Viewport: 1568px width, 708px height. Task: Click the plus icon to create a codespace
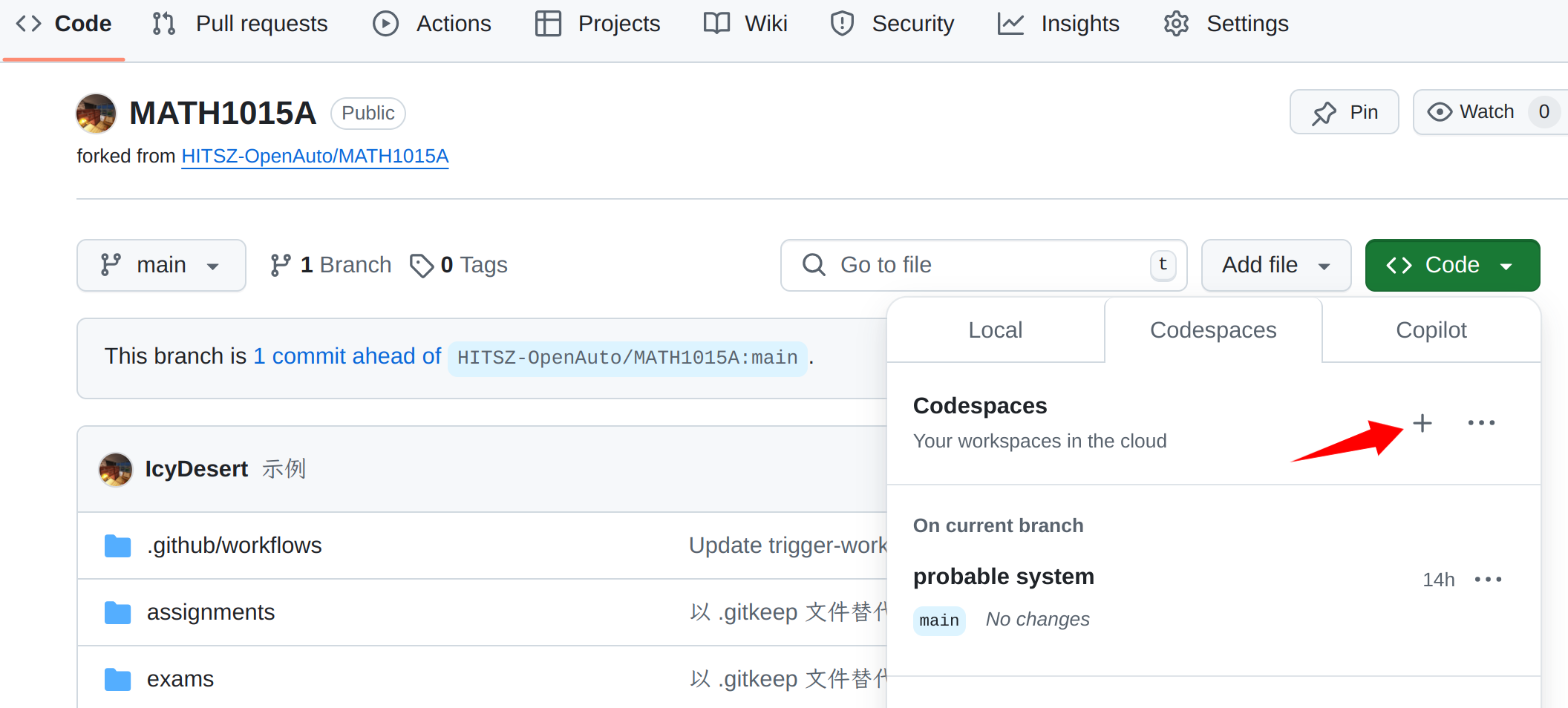pos(1422,423)
